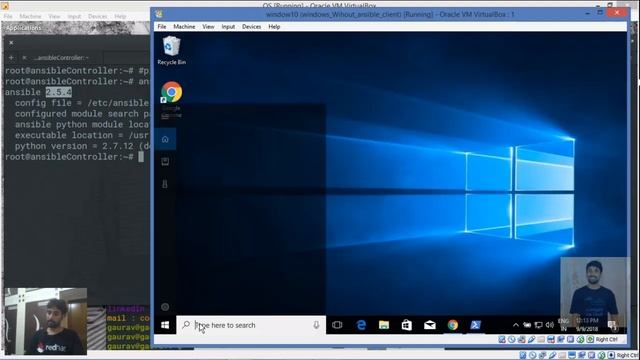Open File menu in window10 VirtualBox window
This screenshot has height=360, width=640.
(162, 27)
